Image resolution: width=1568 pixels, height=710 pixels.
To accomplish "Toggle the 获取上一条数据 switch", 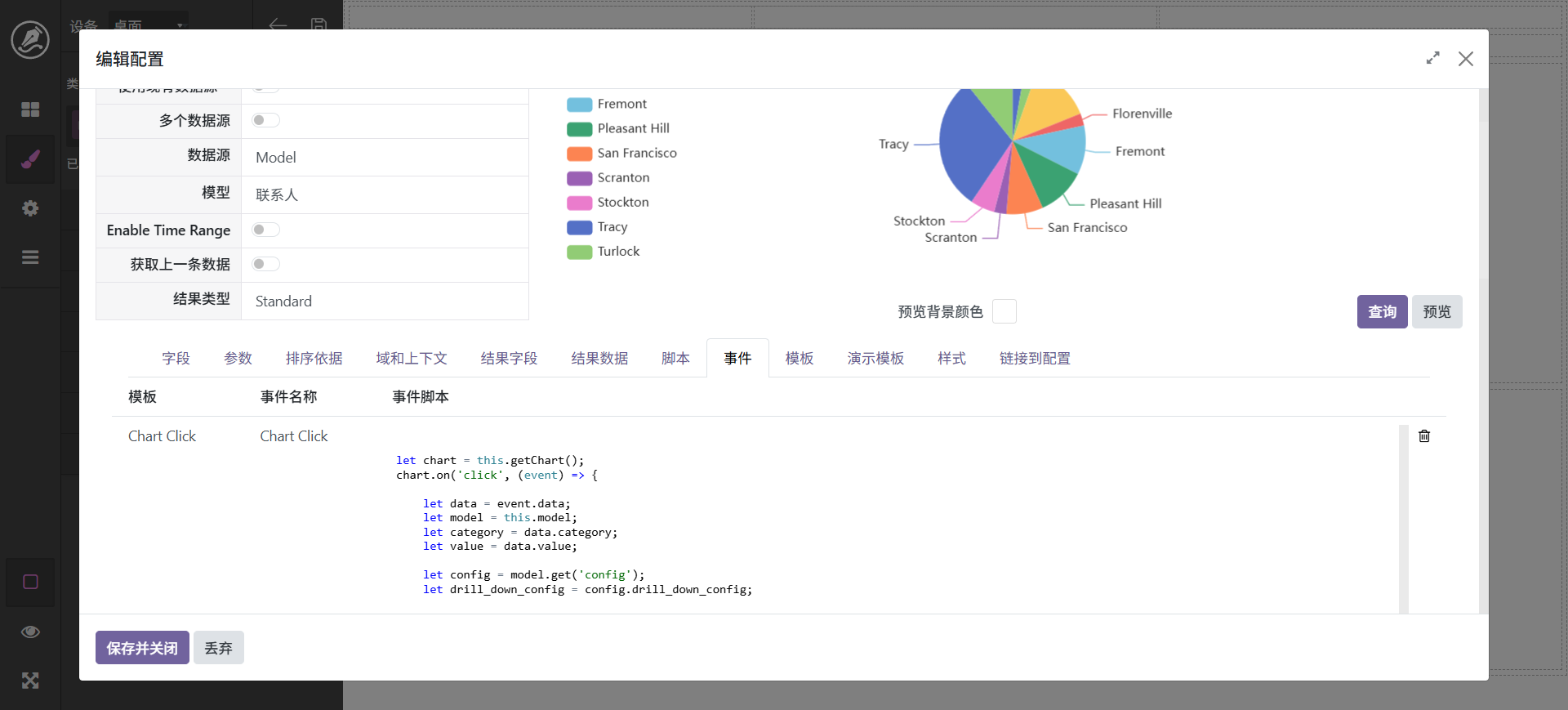I will pyautogui.click(x=265, y=265).
